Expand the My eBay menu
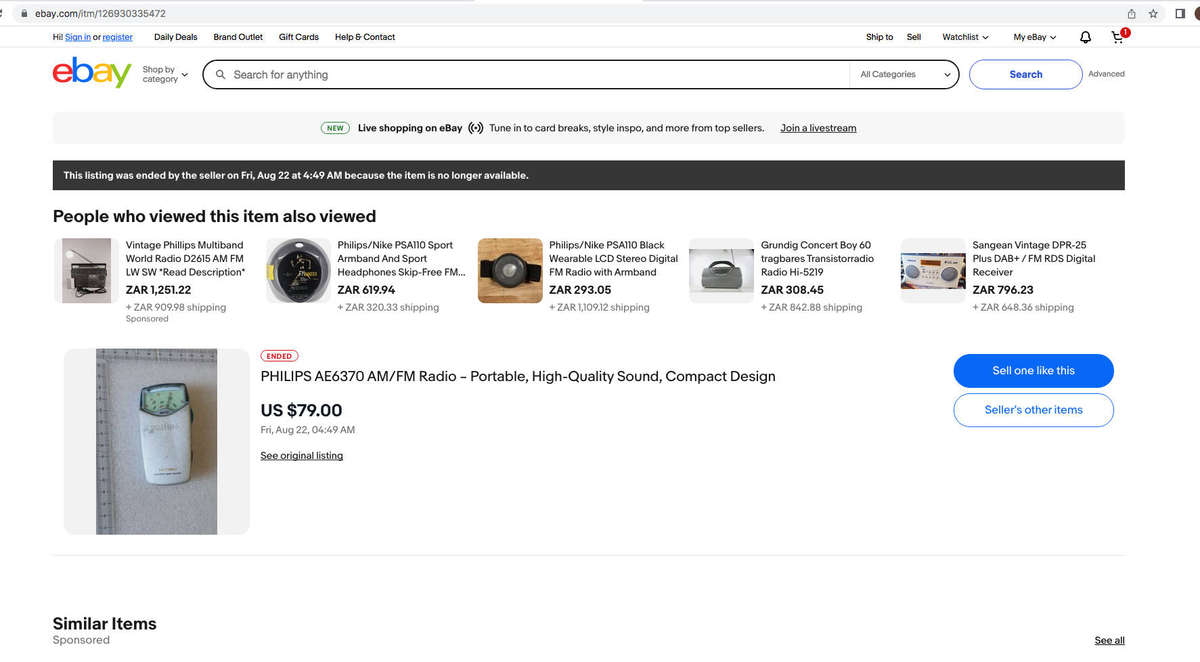The image size is (1200, 662). click(x=1034, y=37)
